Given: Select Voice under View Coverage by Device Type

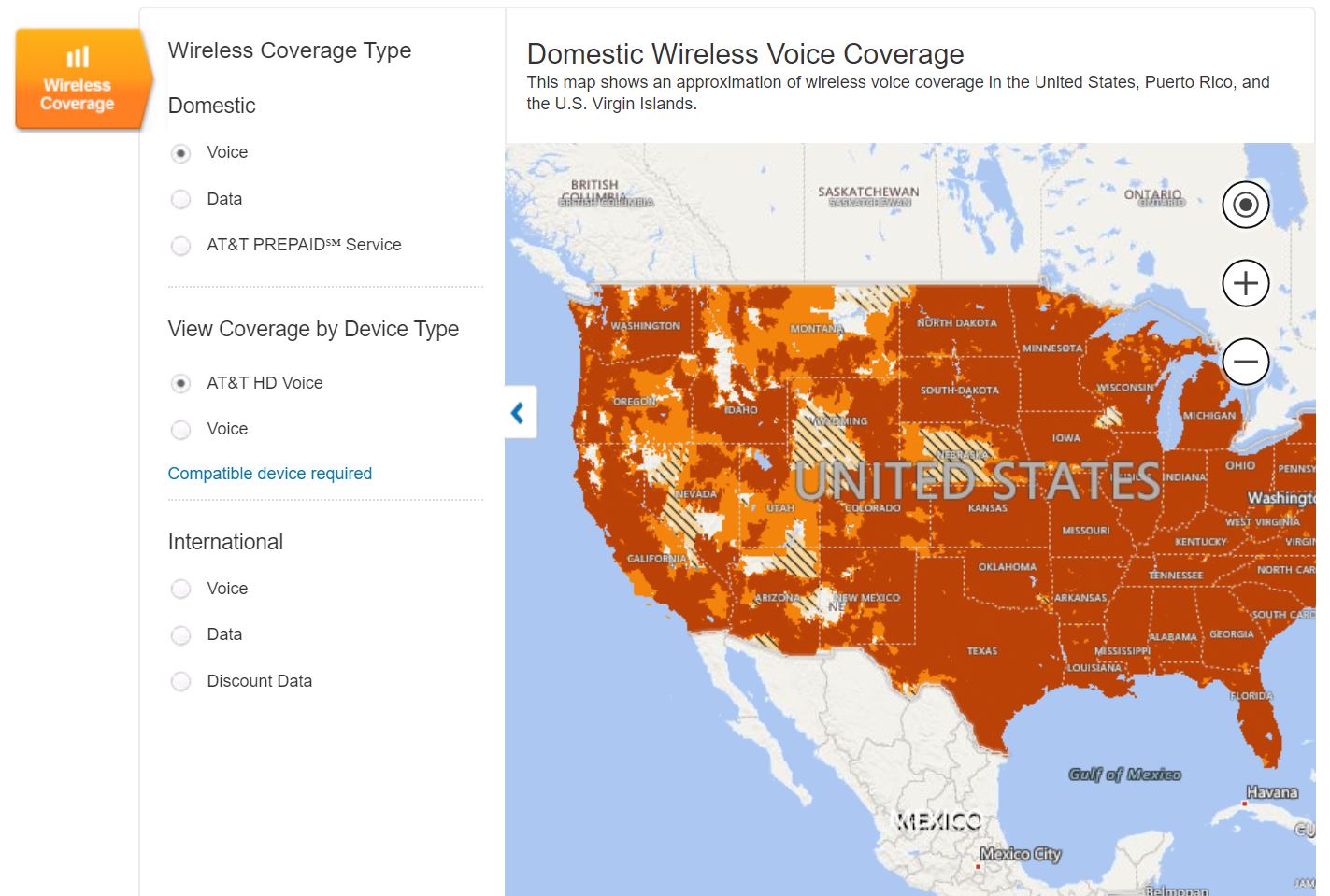Looking at the screenshot, I should click(181, 430).
